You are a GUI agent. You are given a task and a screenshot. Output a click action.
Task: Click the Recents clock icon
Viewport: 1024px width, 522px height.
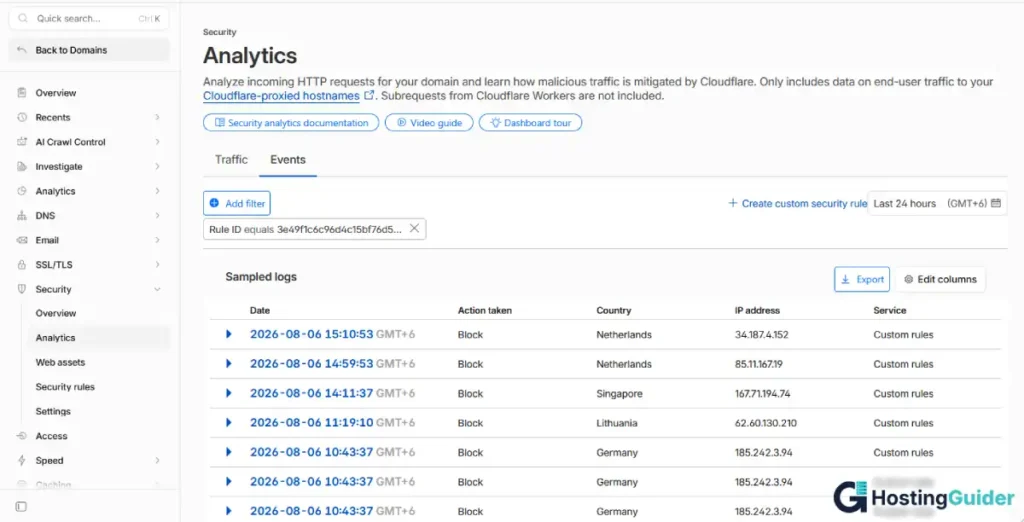pos(22,118)
